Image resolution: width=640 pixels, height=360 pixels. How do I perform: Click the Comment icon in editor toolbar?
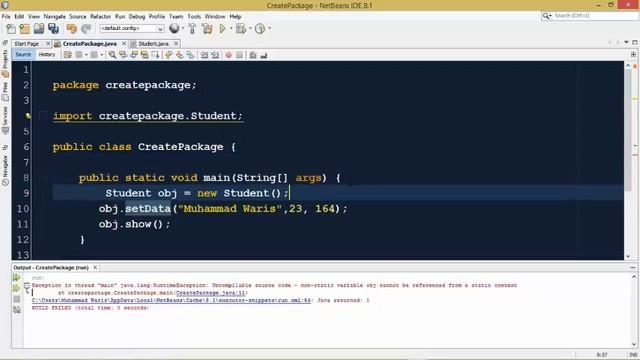[x=253, y=55]
